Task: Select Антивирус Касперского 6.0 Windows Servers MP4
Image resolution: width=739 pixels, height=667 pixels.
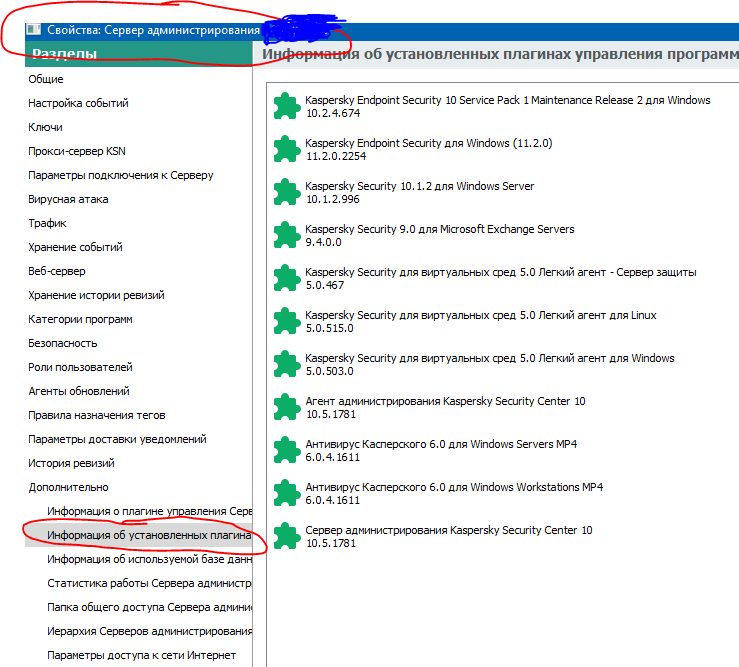Action: click(441, 444)
